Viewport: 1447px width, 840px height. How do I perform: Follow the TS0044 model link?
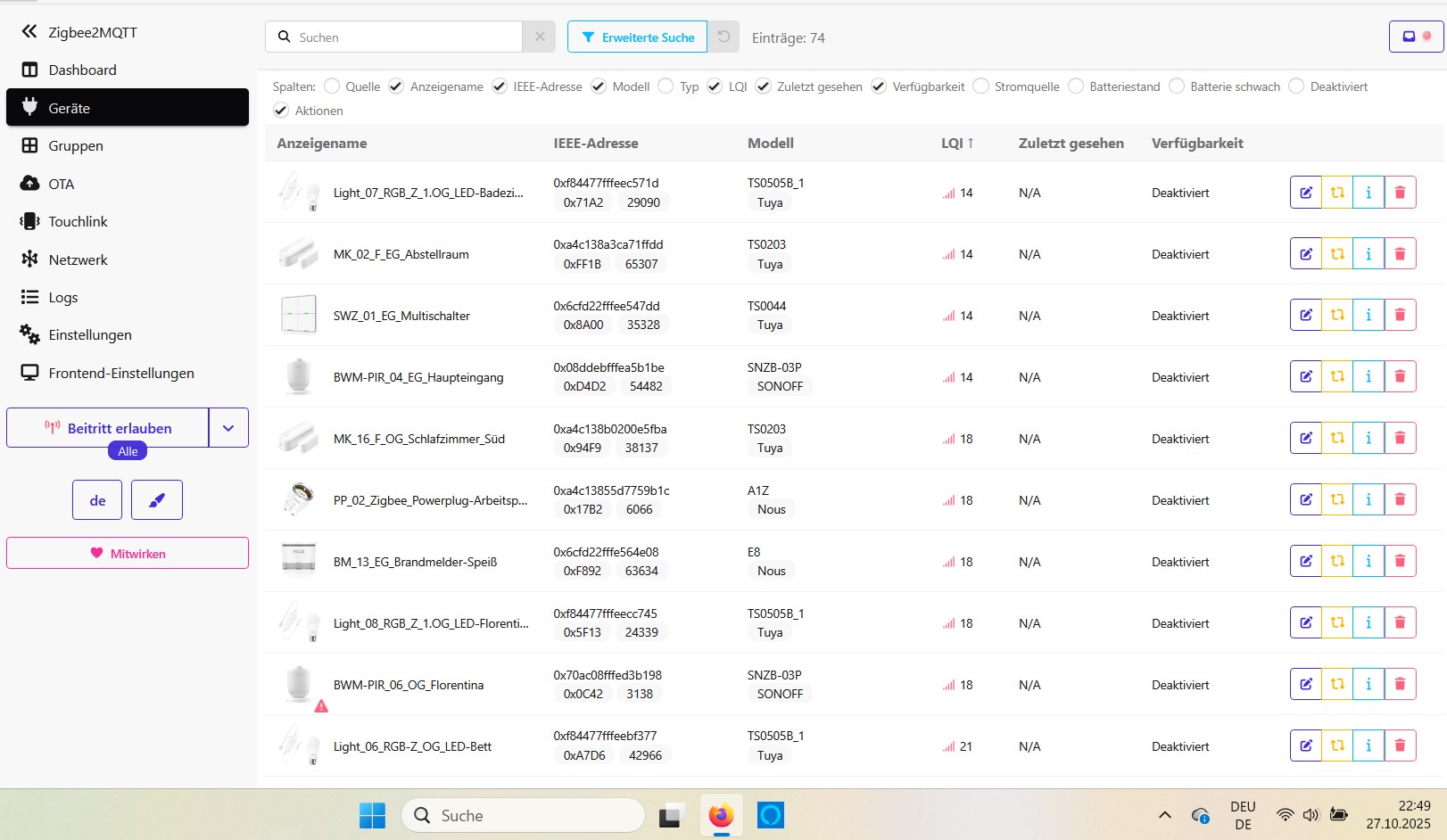click(766, 306)
